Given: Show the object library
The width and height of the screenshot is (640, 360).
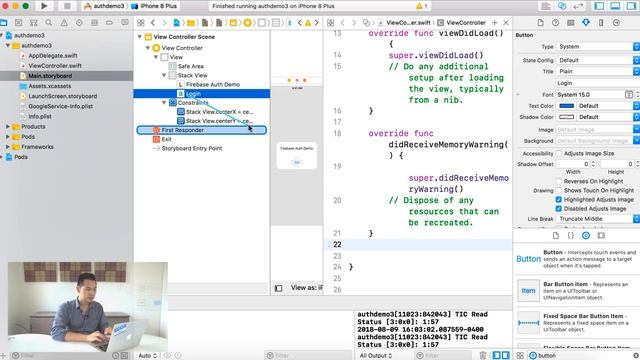Looking at the screenshot, I should (x=586, y=236).
